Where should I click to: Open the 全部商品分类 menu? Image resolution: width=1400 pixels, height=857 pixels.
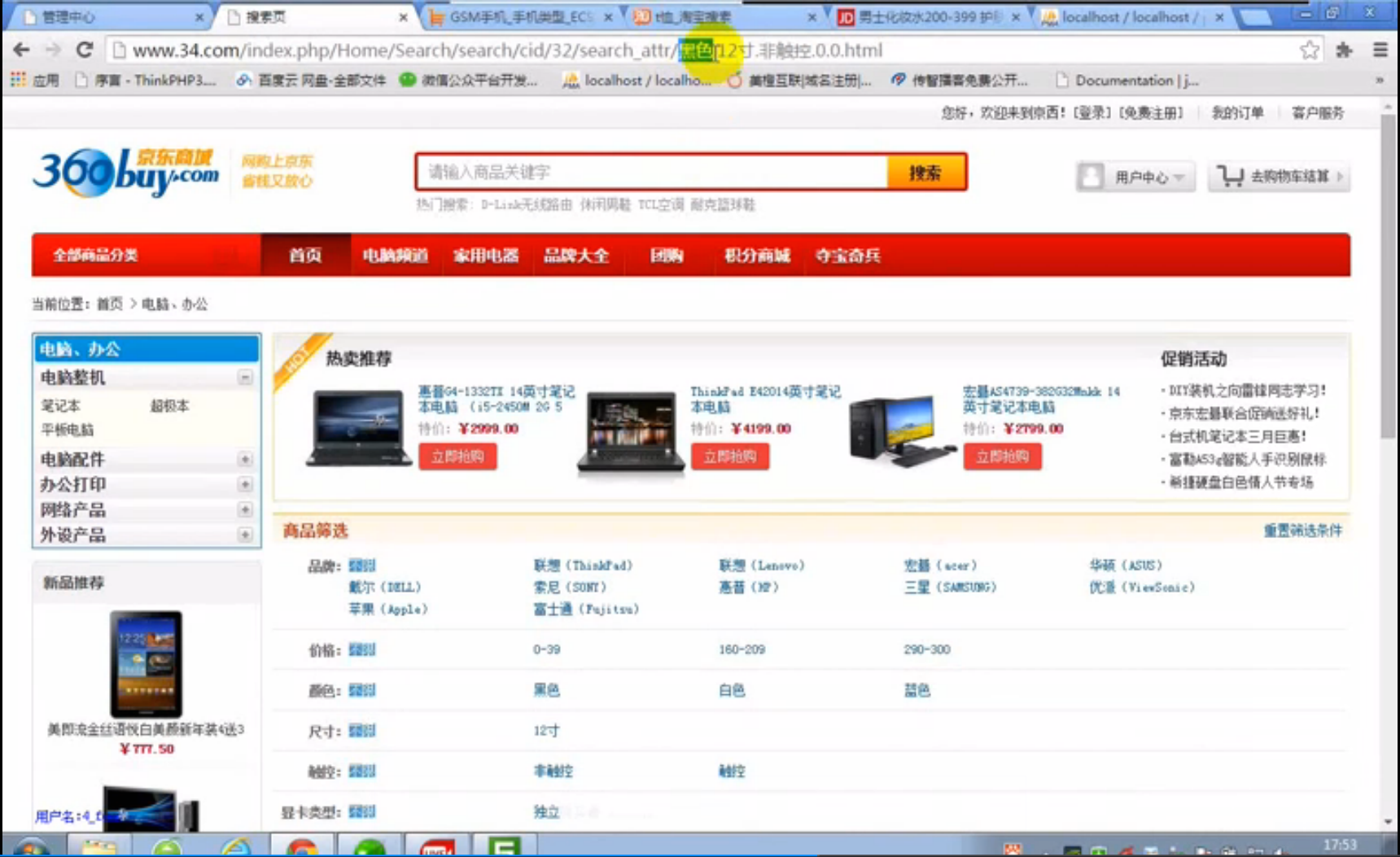click(147, 256)
